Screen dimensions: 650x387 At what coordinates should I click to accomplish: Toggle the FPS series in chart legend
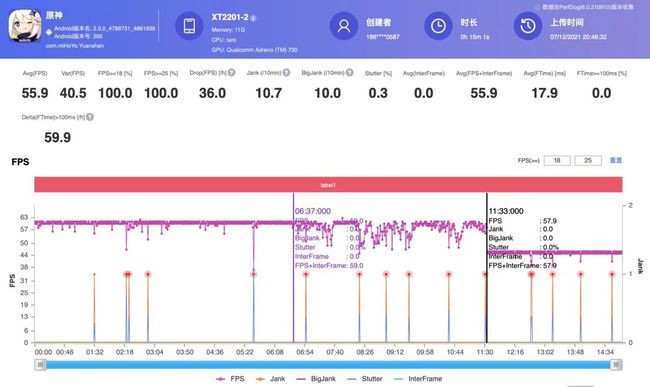tap(230, 379)
